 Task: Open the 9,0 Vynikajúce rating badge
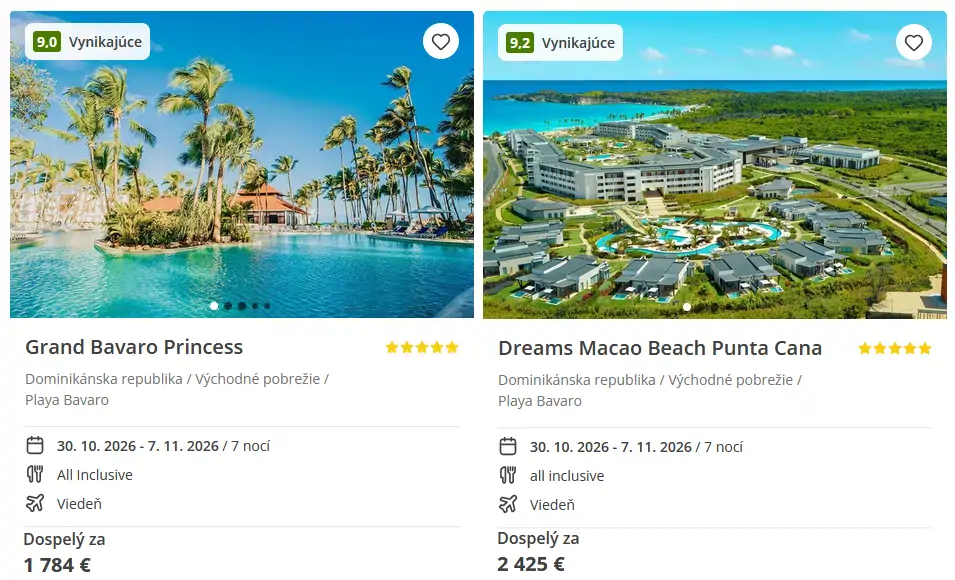pos(88,41)
